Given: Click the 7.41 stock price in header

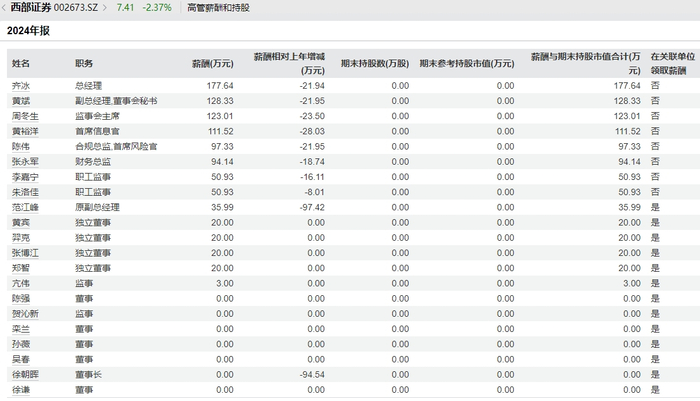Looking at the screenshot, I should [x=125, y=8].
